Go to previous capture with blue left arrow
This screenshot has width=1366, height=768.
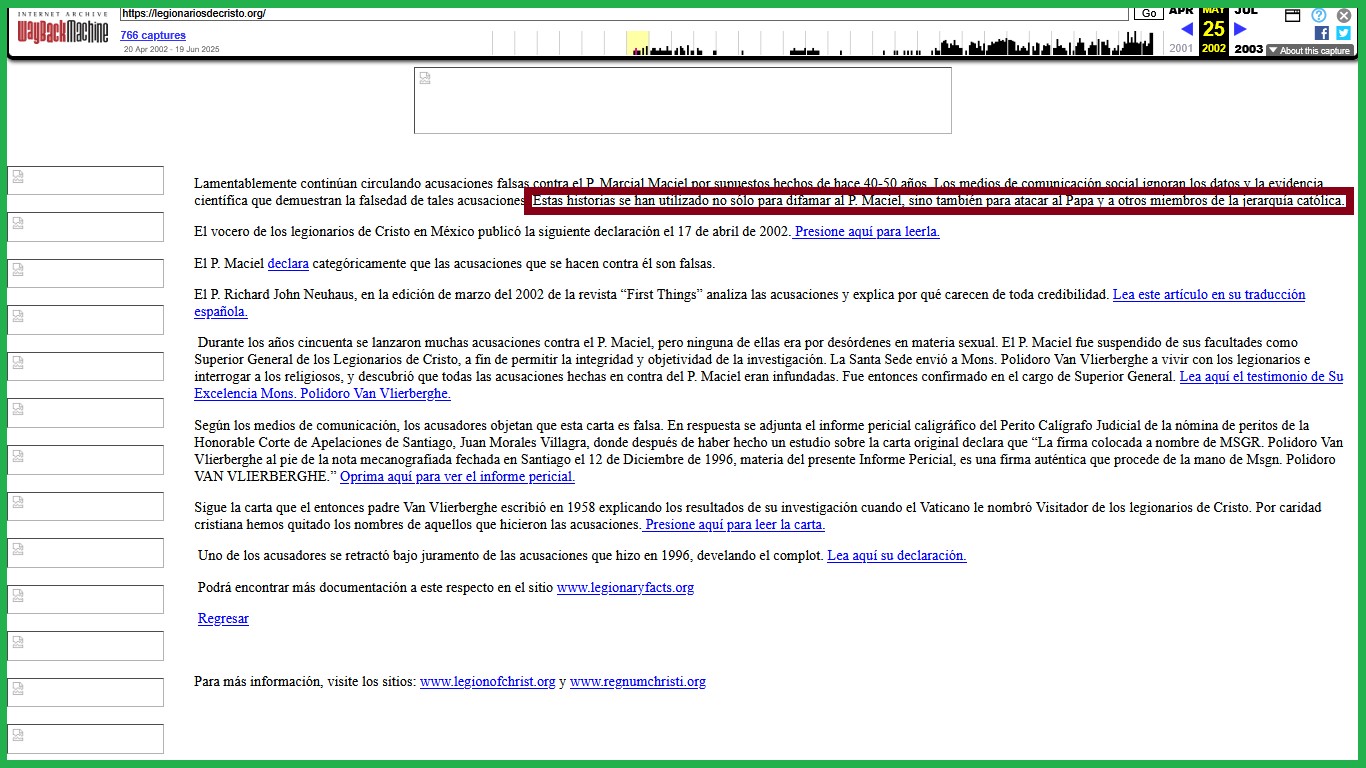pos(1187,29)
